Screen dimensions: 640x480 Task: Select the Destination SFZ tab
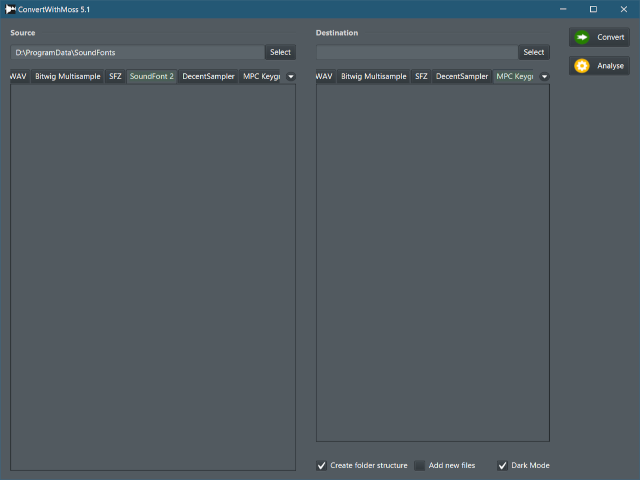[x=421, y=76]
